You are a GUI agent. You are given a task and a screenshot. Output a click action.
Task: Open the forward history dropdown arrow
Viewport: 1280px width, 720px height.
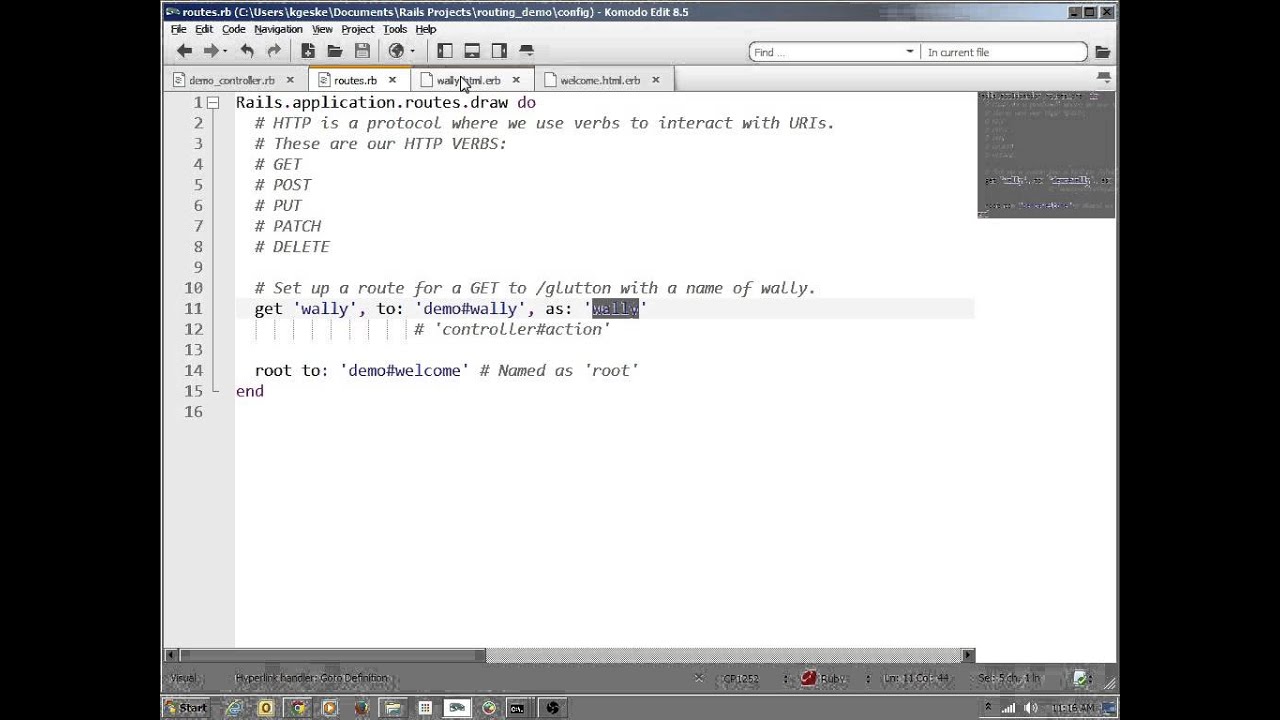(225, 52)
